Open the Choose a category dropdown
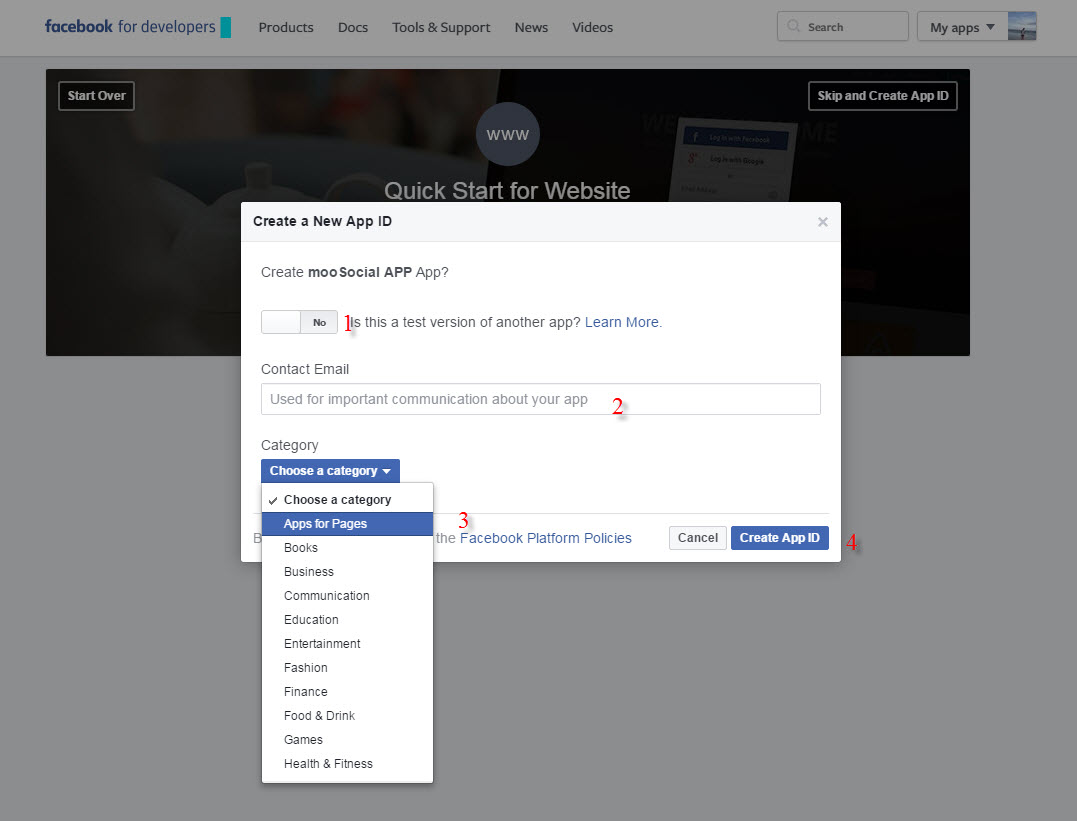Viewport: 1077px width, 821px height. click(x=330, y=471)
